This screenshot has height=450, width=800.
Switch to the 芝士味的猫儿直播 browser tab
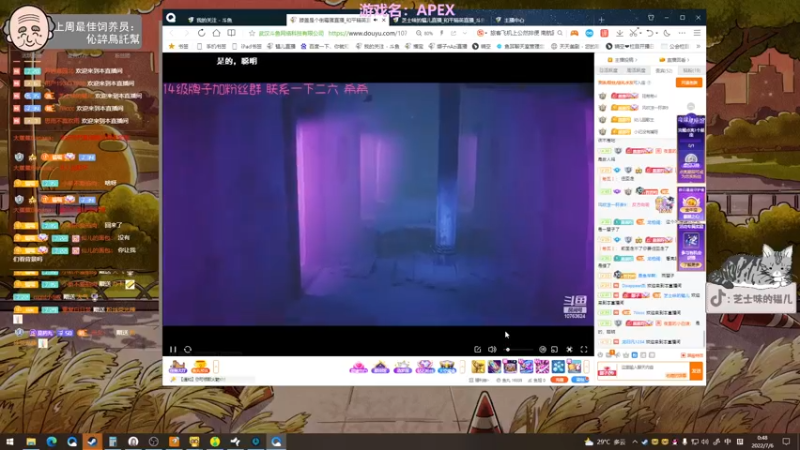click(x=439, y=20)
